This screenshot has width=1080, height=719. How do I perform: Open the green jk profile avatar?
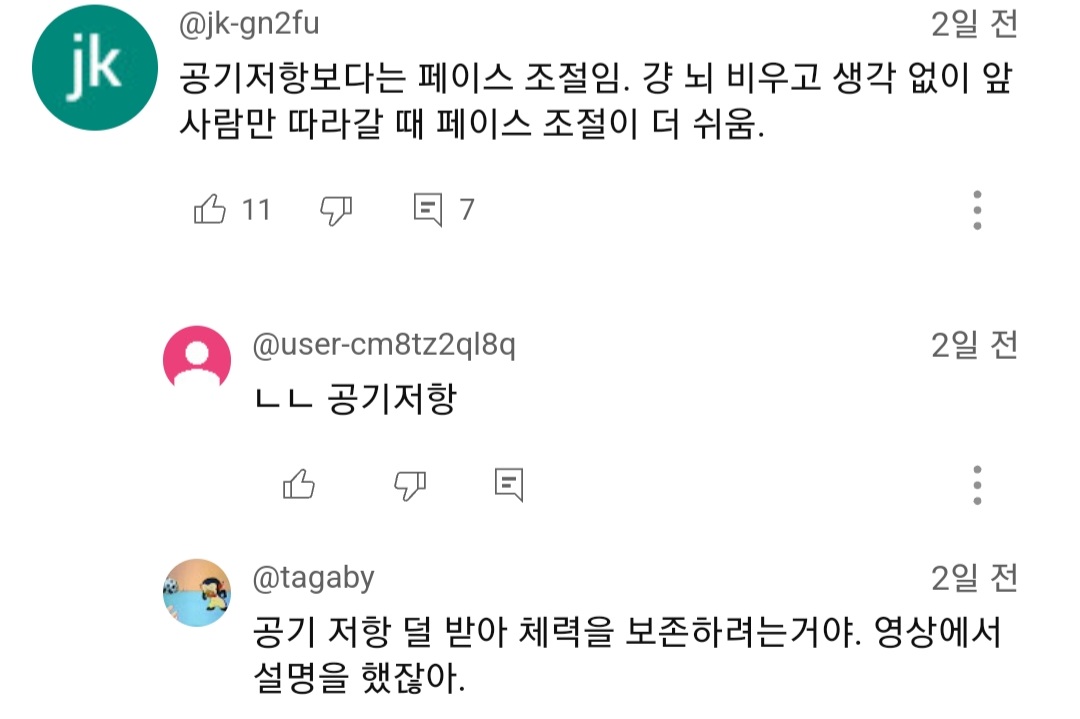pos(95,67)
